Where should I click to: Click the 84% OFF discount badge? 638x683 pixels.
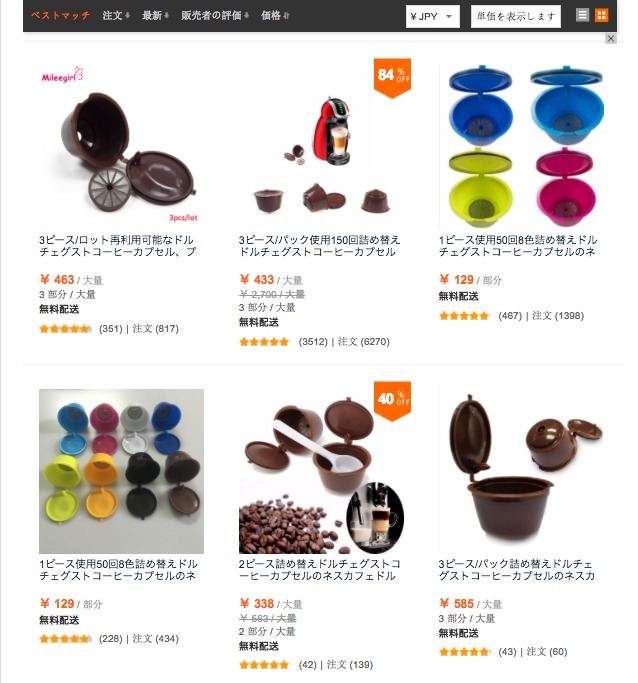[392, 78]
